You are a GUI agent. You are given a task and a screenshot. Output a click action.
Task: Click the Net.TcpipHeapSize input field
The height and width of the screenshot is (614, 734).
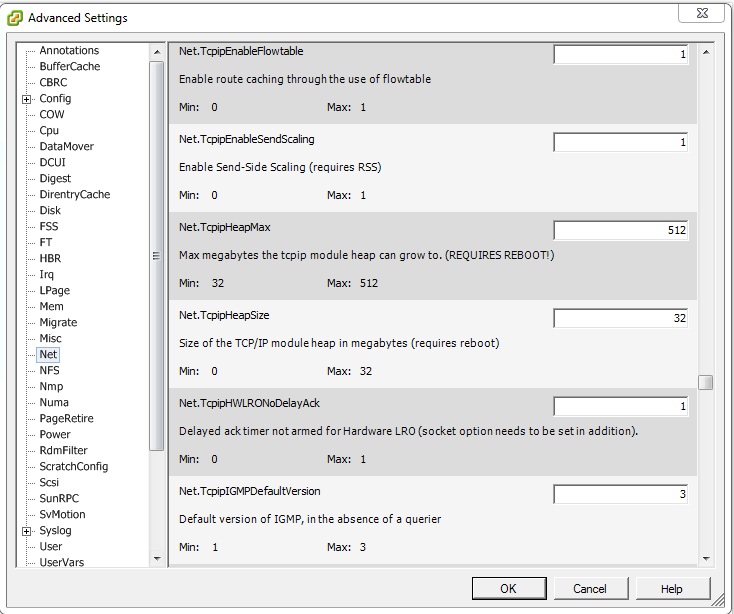tap(621, 318)
